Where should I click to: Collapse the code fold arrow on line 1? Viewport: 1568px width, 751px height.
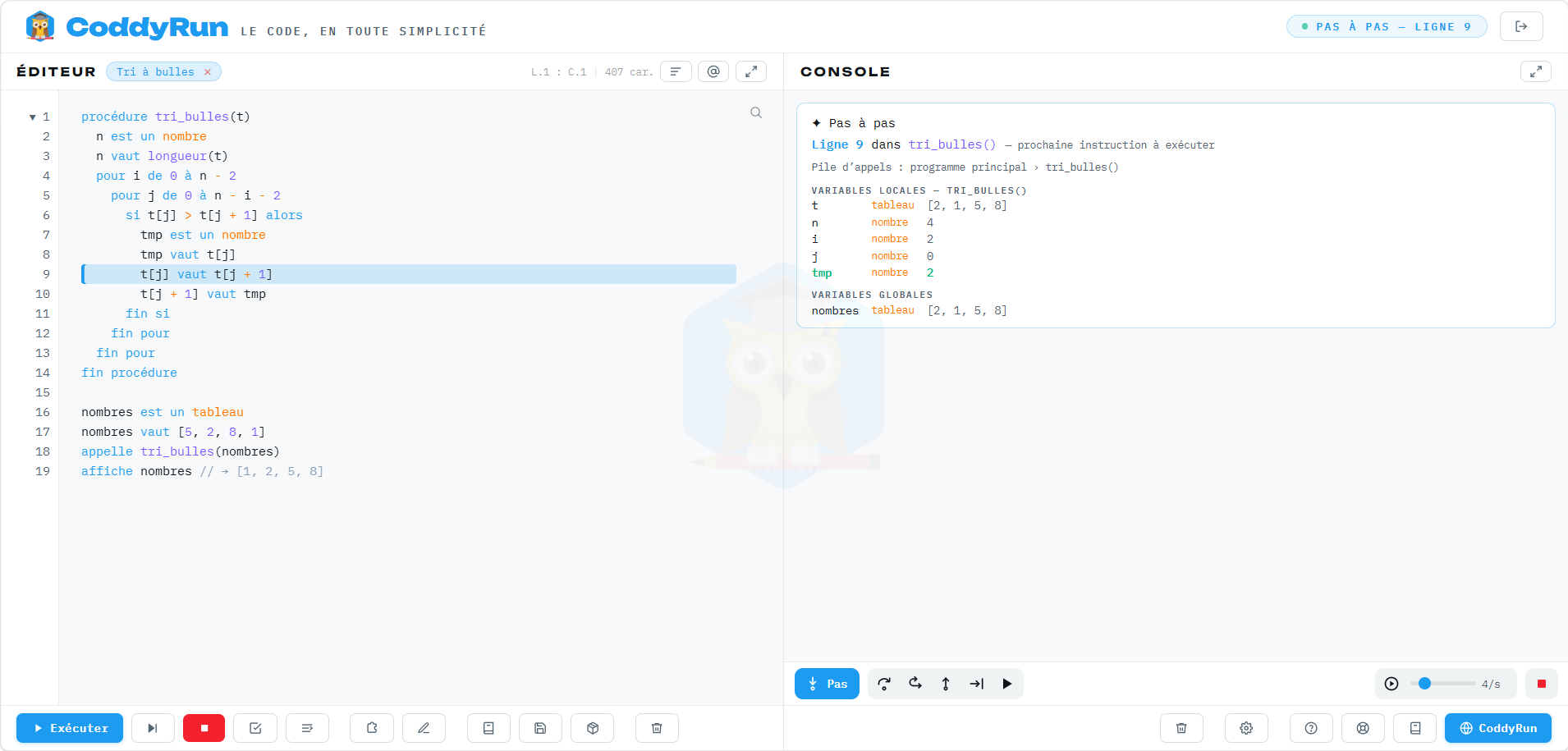pyautogui.click(x=33, y=117)
